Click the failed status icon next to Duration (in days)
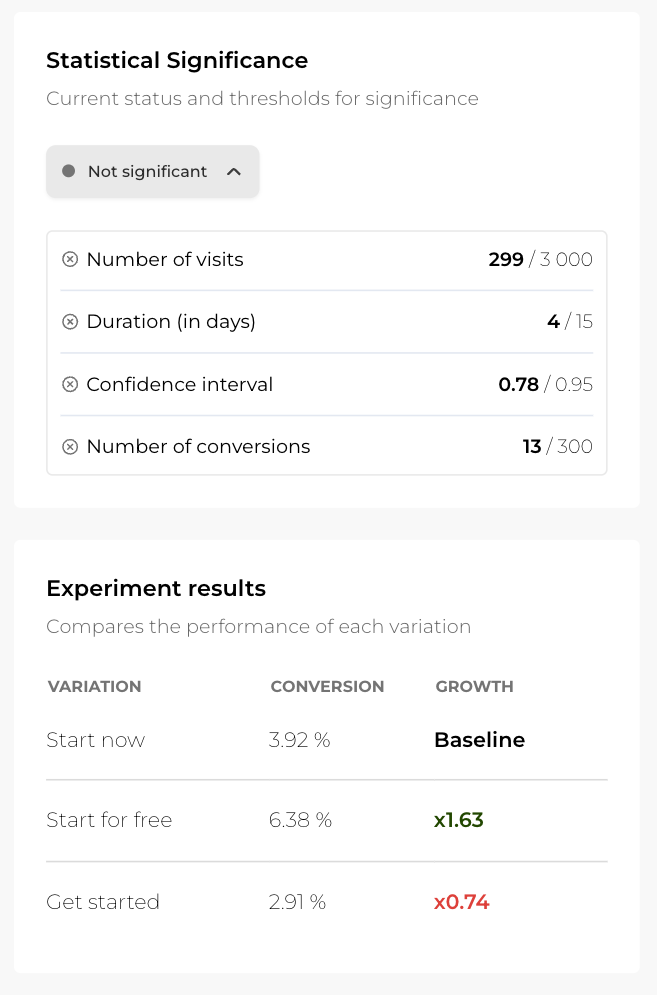This screenshot has width=657, height=995. 70,321
